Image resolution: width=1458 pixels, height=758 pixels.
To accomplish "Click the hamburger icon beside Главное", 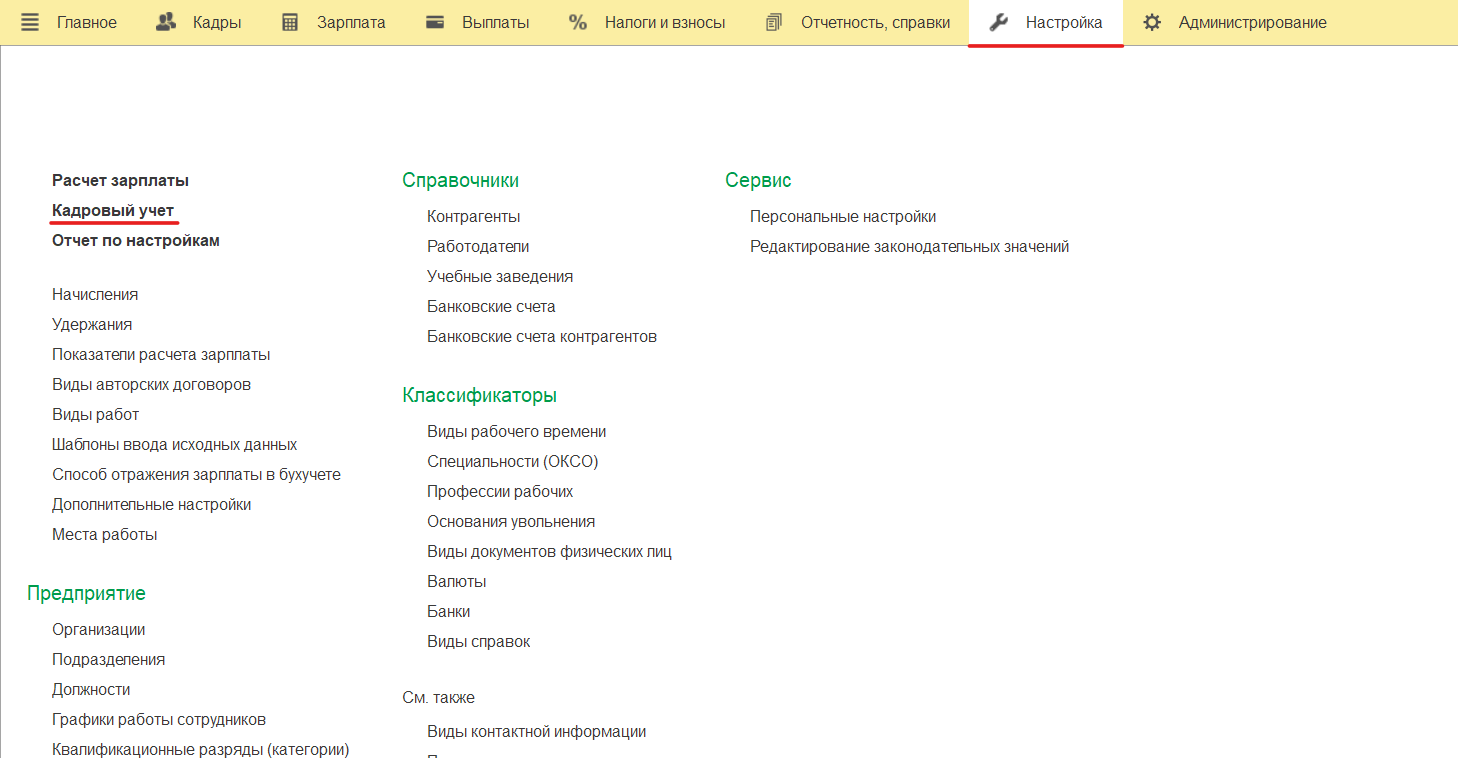I will pos(30,22).
